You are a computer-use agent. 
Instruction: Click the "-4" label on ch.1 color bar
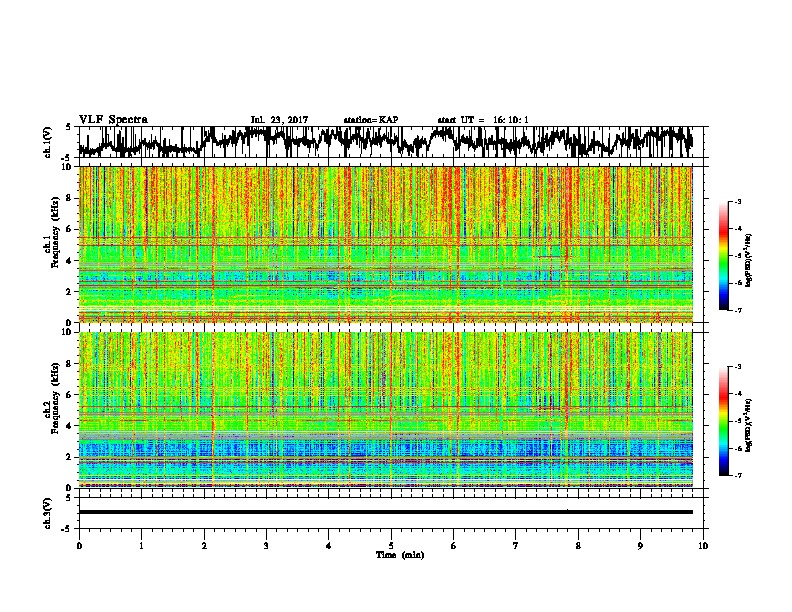[x=737, y=229]
